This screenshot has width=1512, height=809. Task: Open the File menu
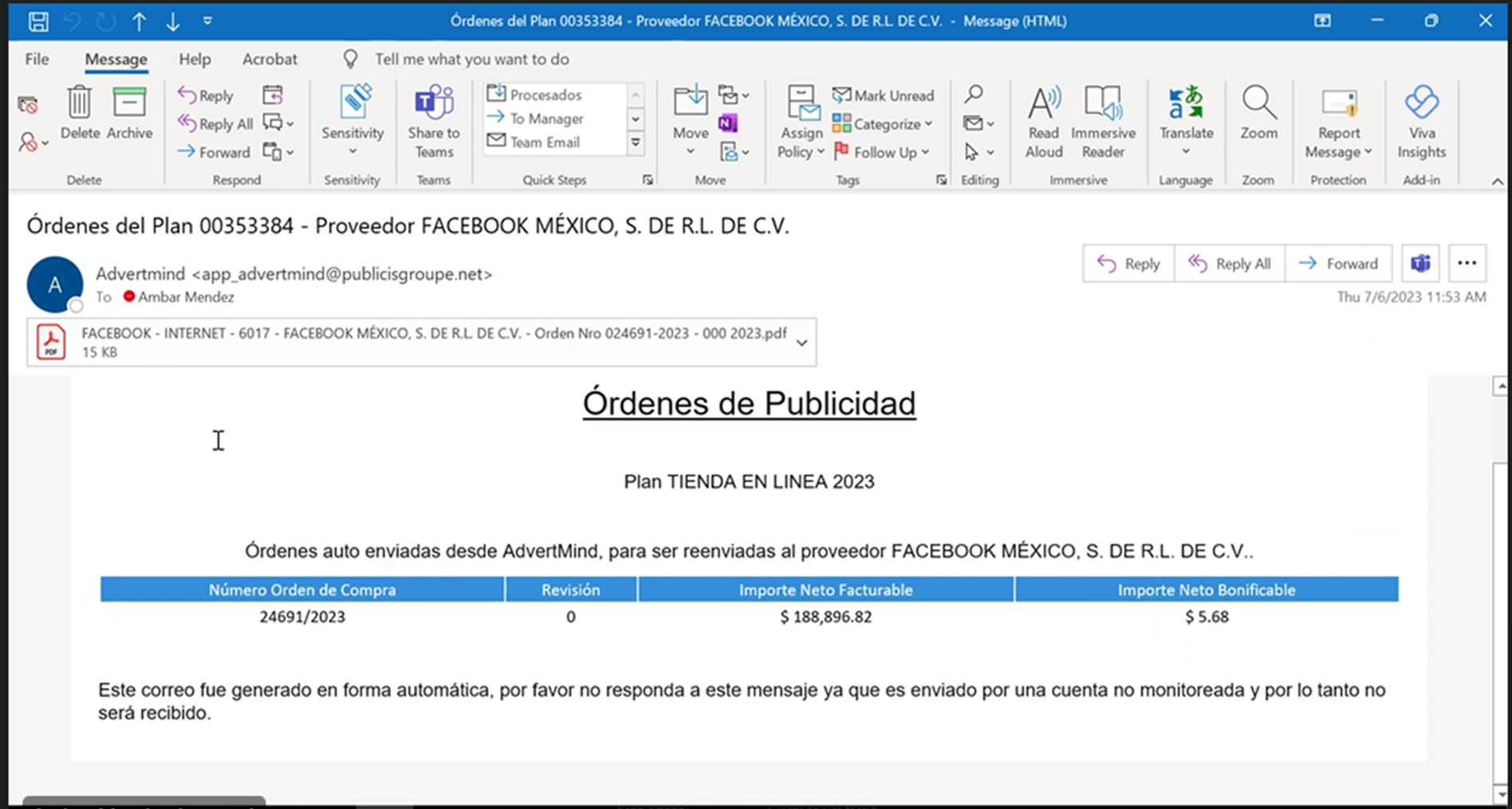pyautogui.click(x=37, y=59)
